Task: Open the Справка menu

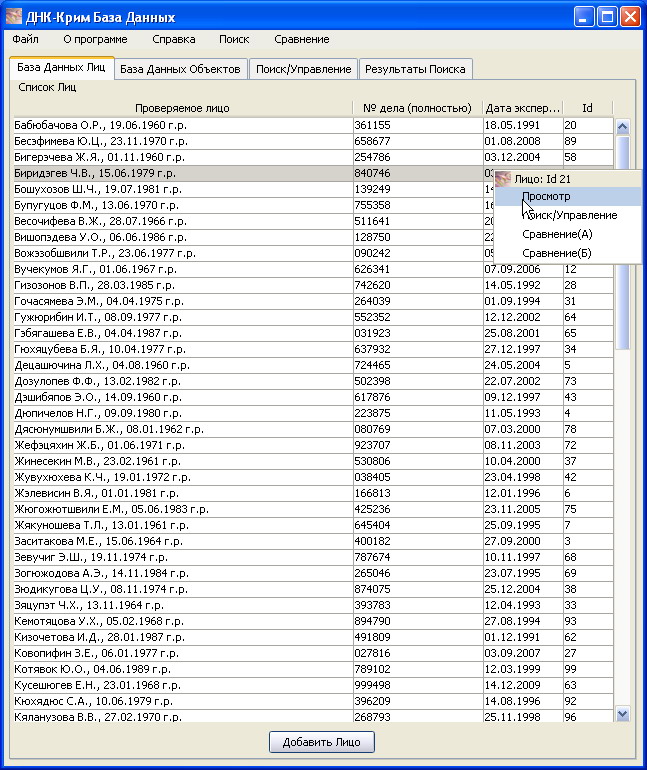Action: point(174,39)
